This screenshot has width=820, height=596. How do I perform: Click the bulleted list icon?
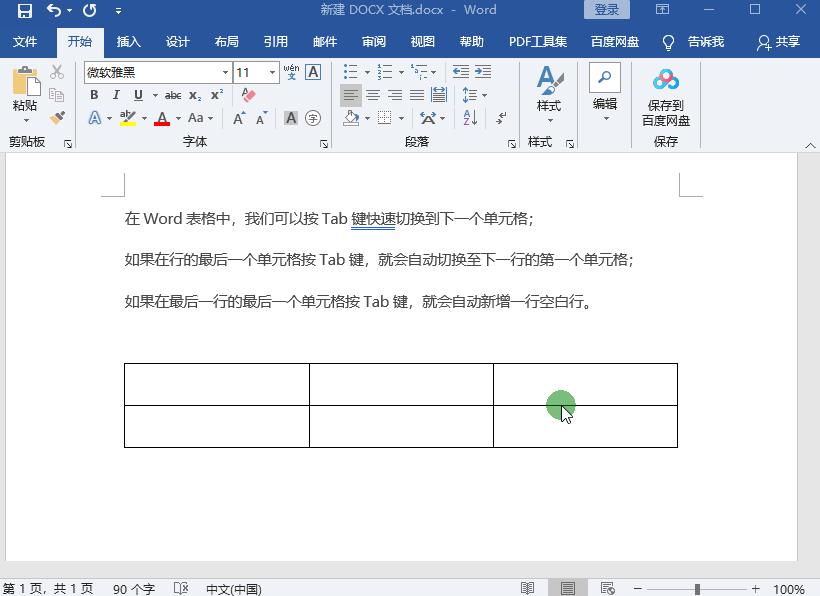click(x=352, y=71)
